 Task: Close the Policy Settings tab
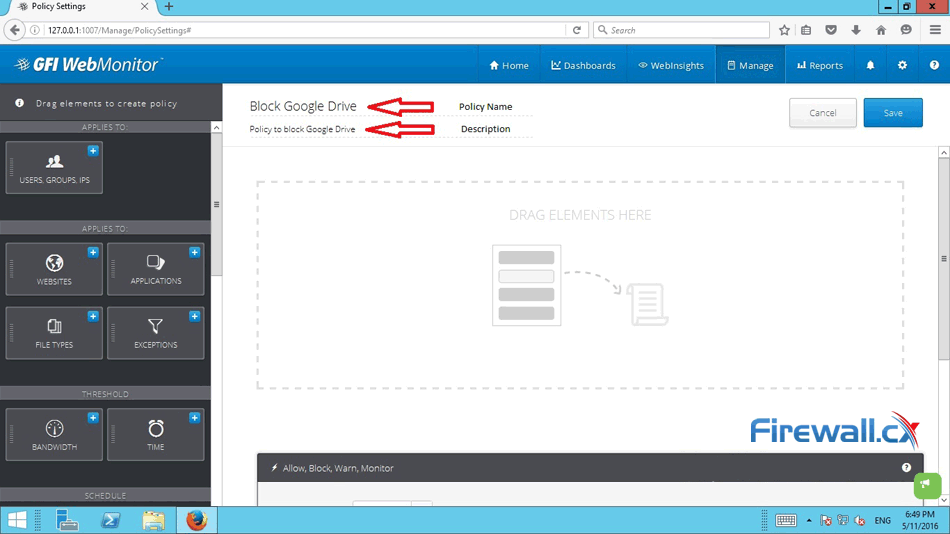(x=144, y=7)
